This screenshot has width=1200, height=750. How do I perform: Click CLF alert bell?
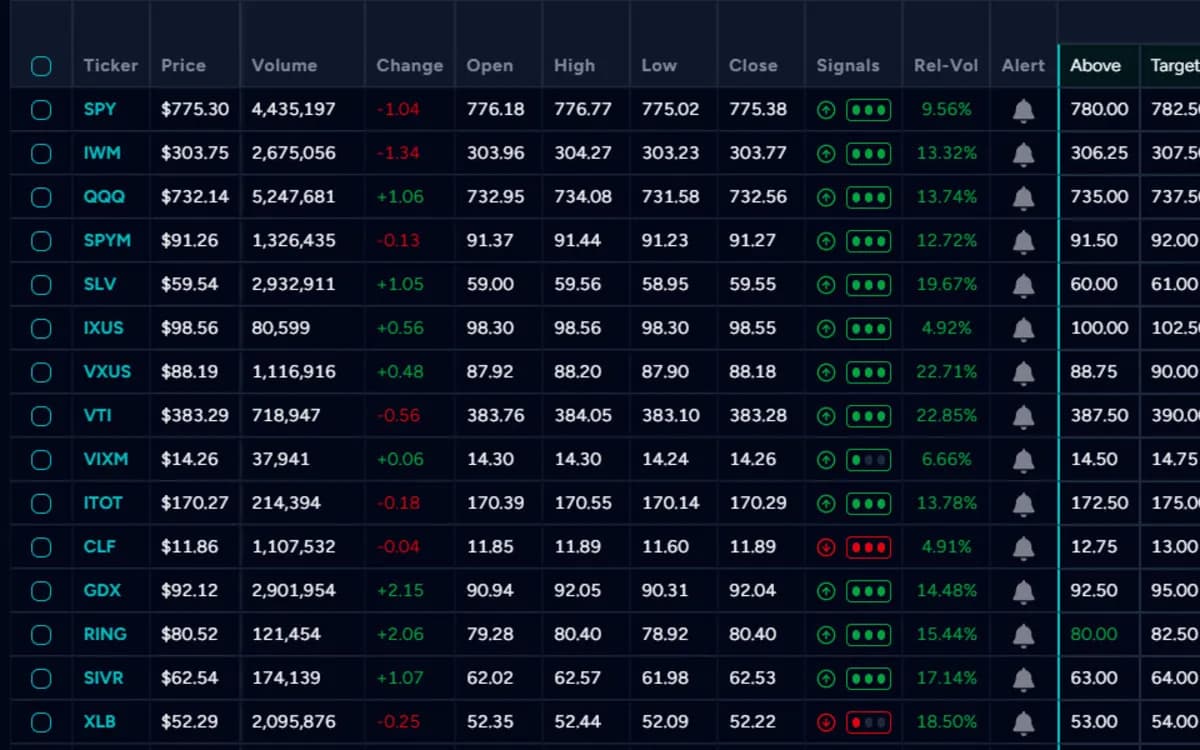tap(1023, 547)
